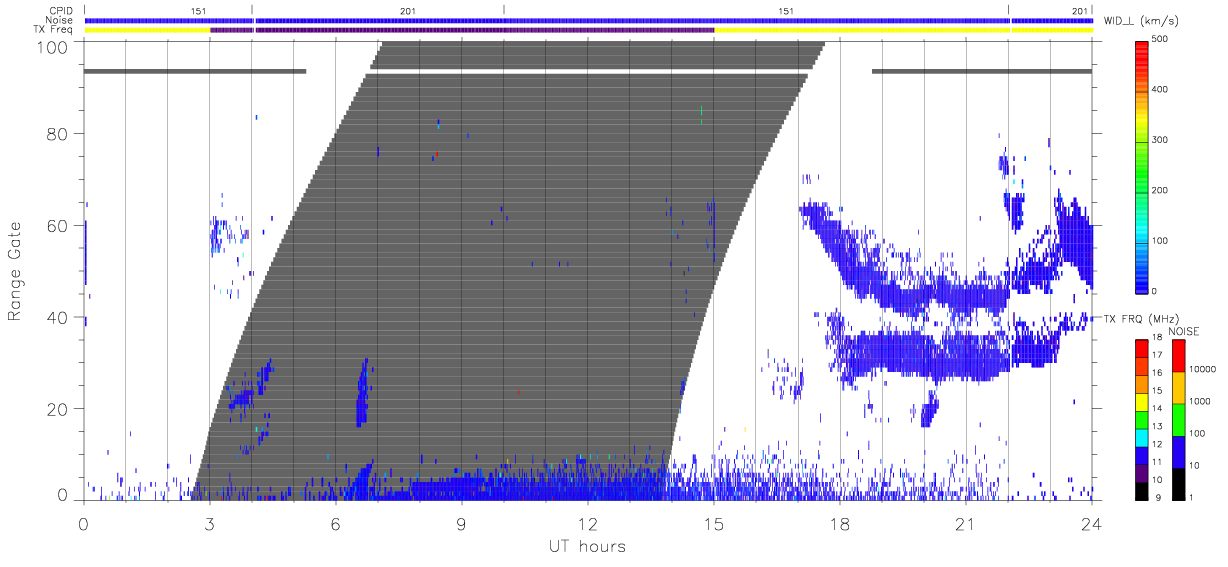Viewport: 1228px width, 567px height.
Task: Click the 1000 label on NOISE legend
Action: (x=1201, y=401)
